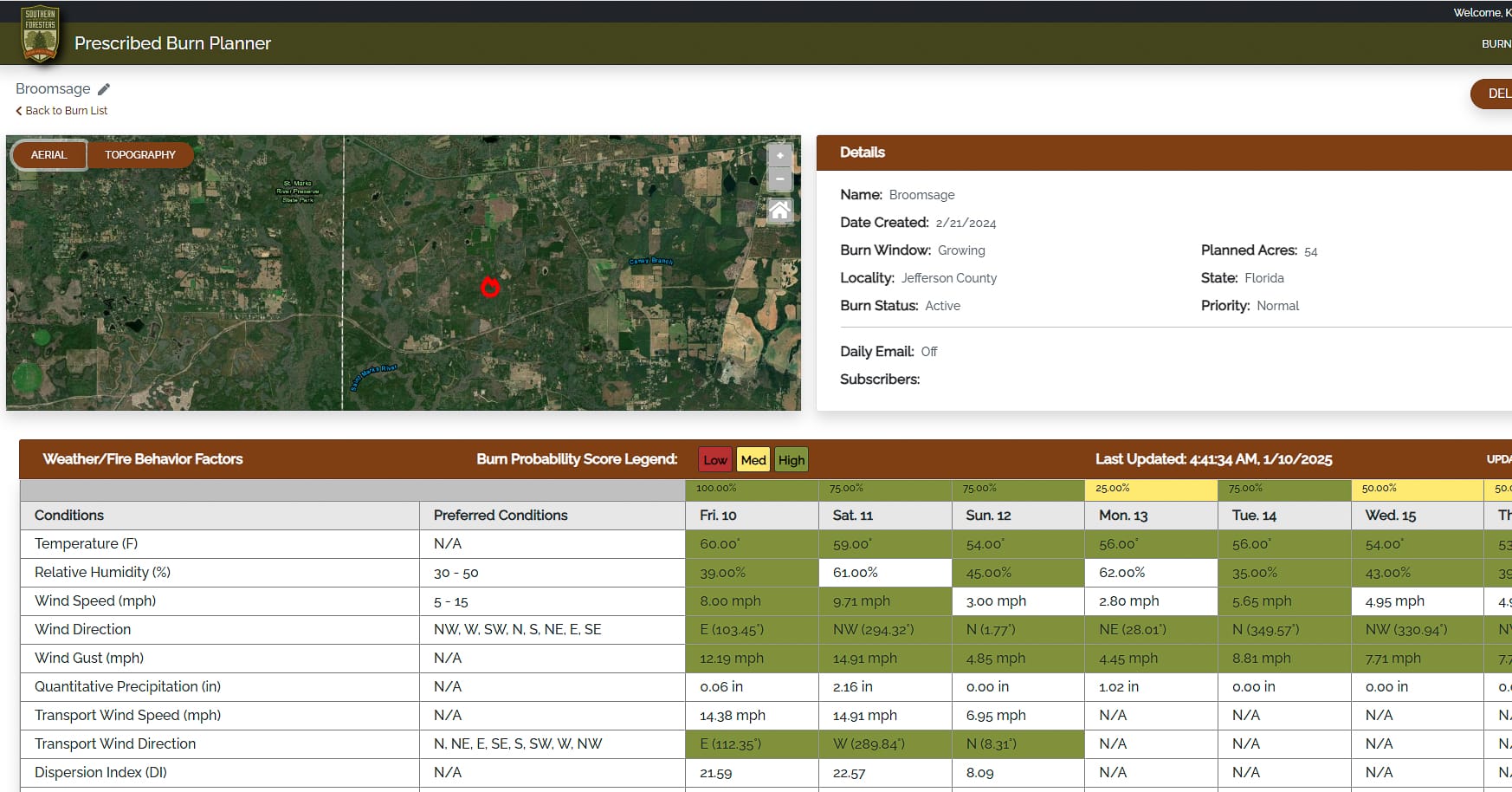Click the 3.00 mph wind speed cell
The height and width of the screenshot is (792, 1512).
click(1018, 601)
